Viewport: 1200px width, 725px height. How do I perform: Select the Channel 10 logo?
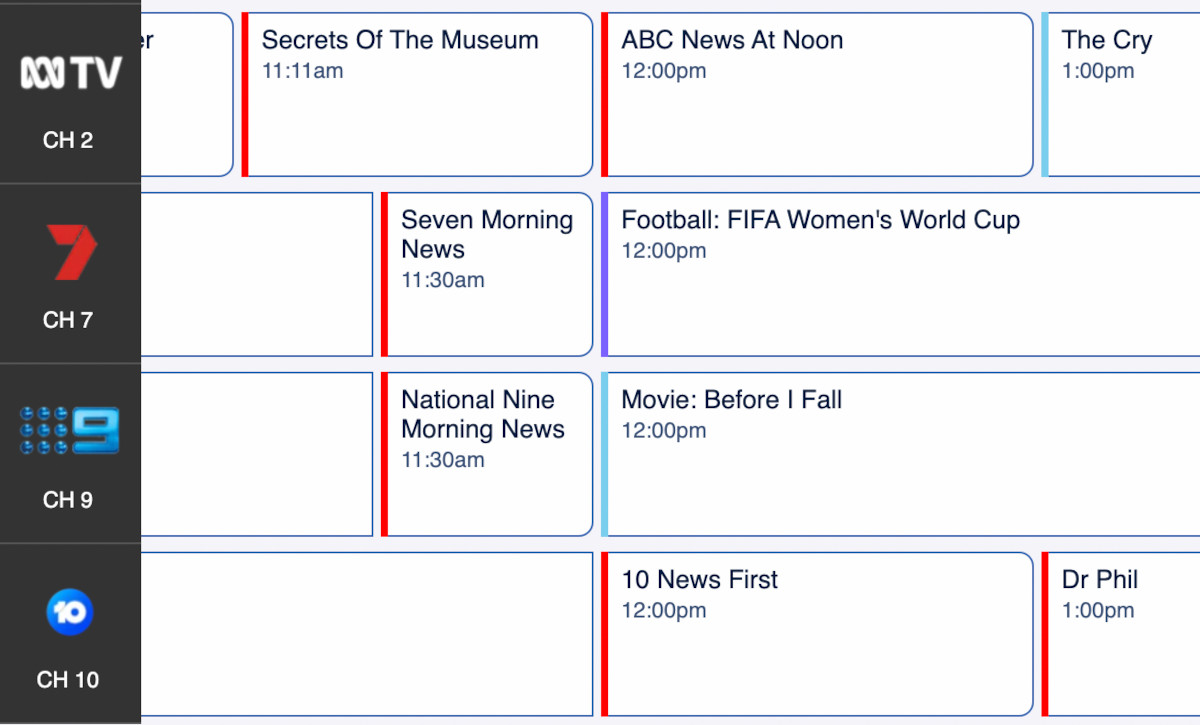(x=69, y=610)
